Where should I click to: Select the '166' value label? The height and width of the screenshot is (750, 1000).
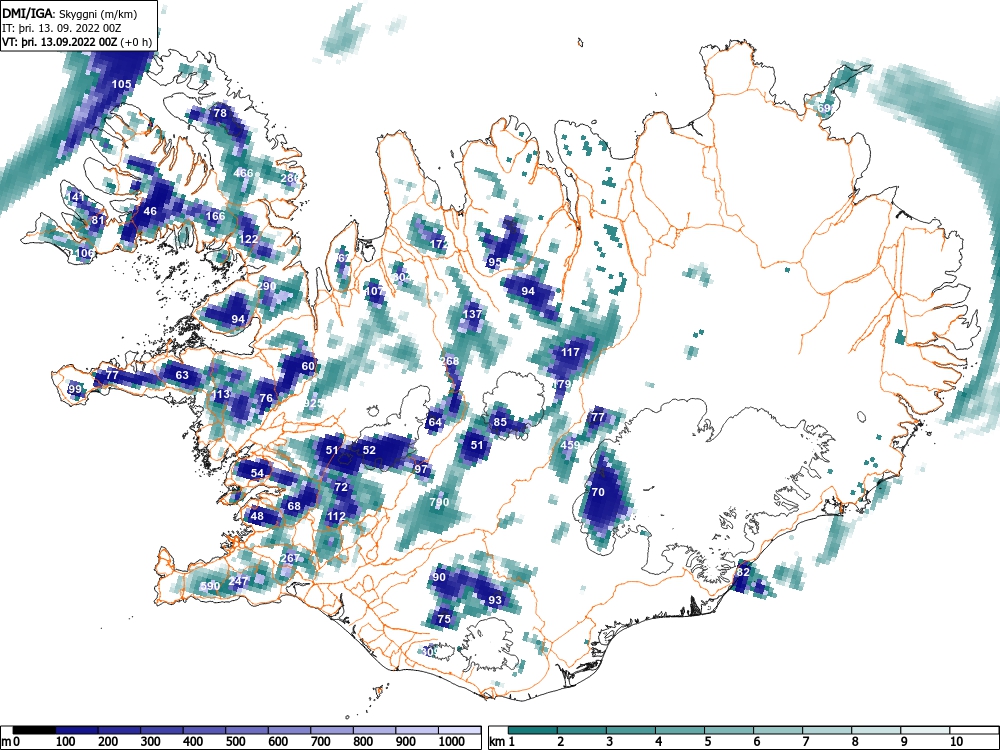pyautogui.click(x=216, y=216)
